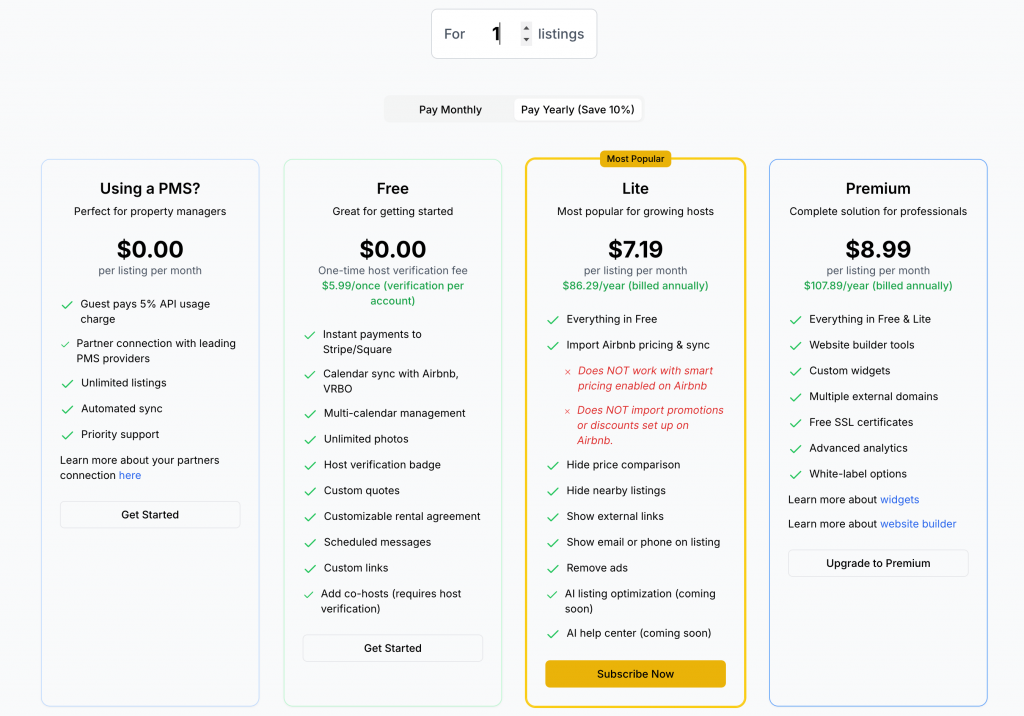Viewport: 1024px width, 716px height.
Task: Click Get Started in PMS plan
Action: coord(150,515)
